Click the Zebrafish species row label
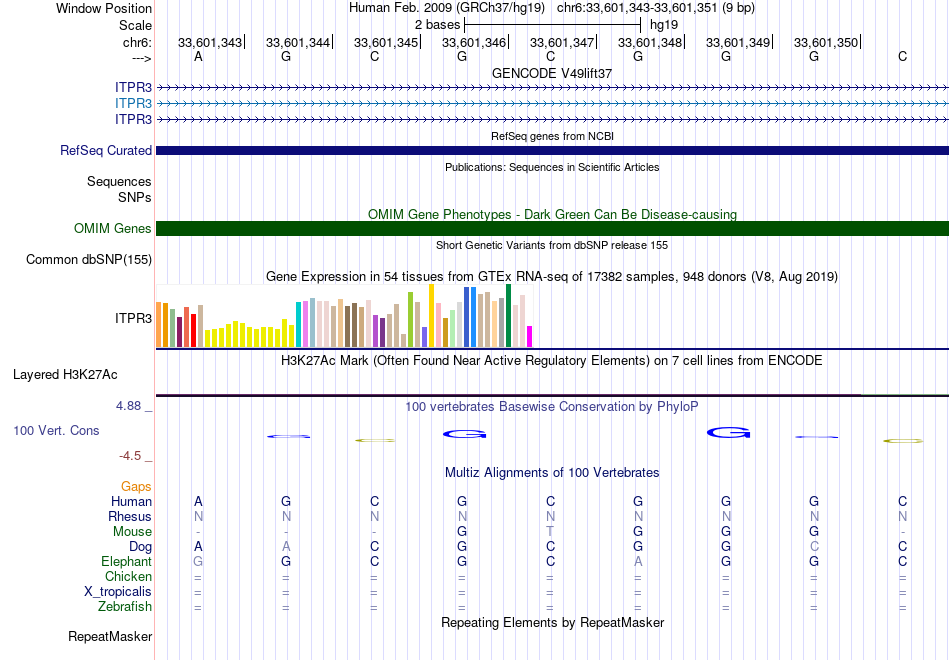The width and height of the screenshot is (950, 660). (125, 606)
